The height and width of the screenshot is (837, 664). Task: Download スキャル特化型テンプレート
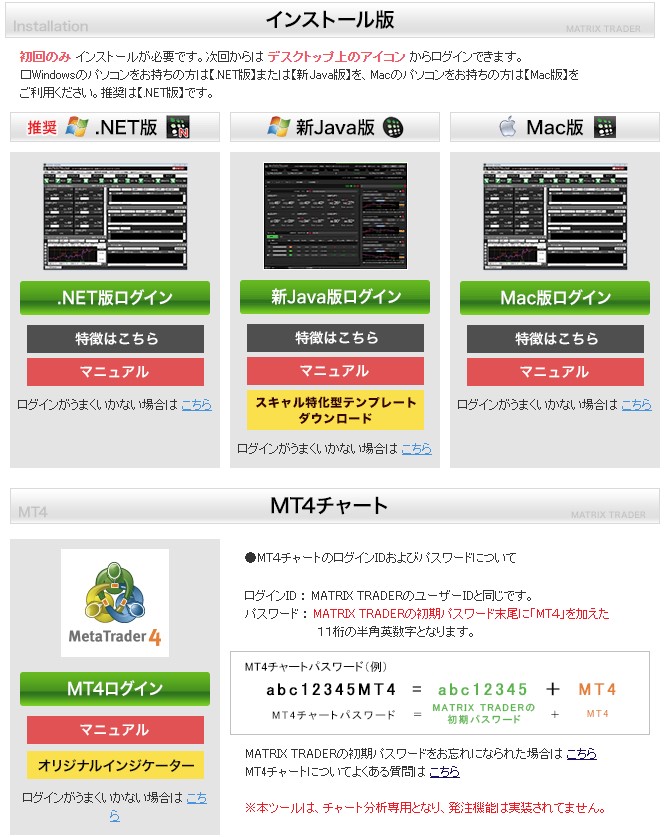point(335,410)
